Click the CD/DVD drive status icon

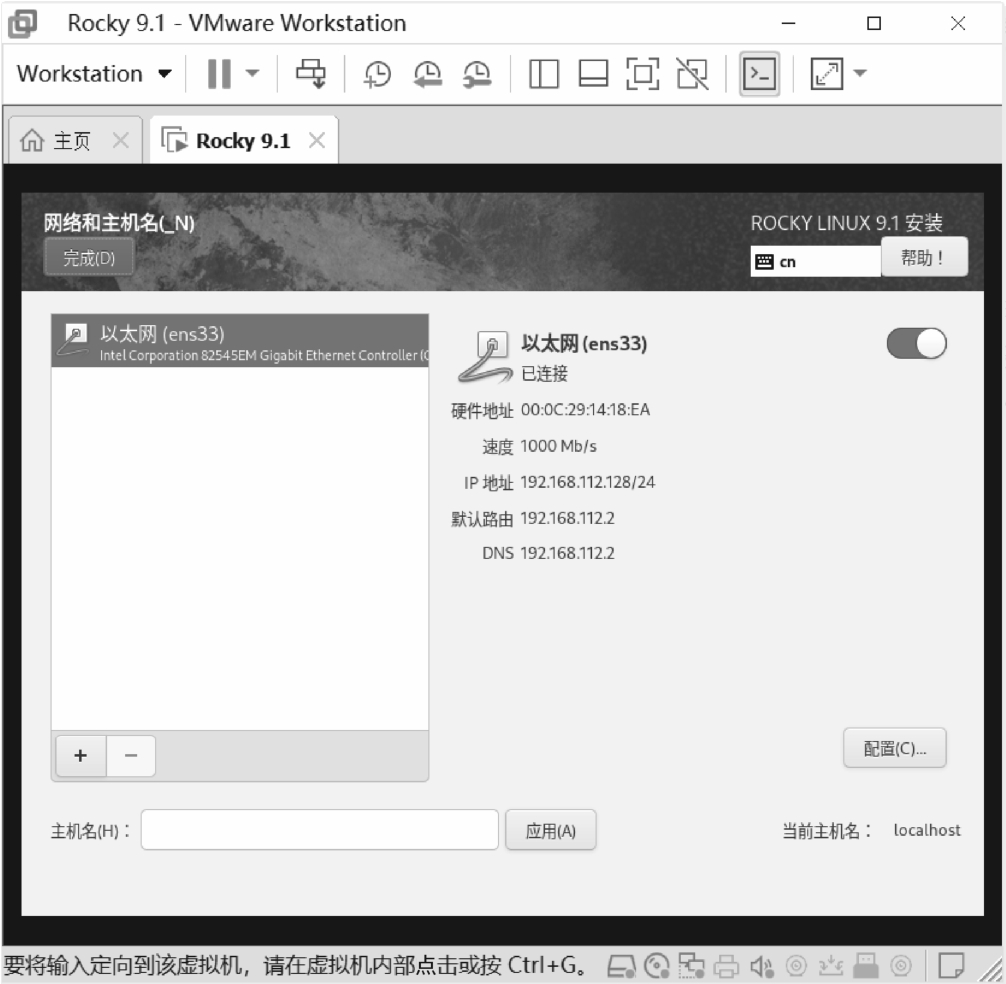click(x=656, y=965)
